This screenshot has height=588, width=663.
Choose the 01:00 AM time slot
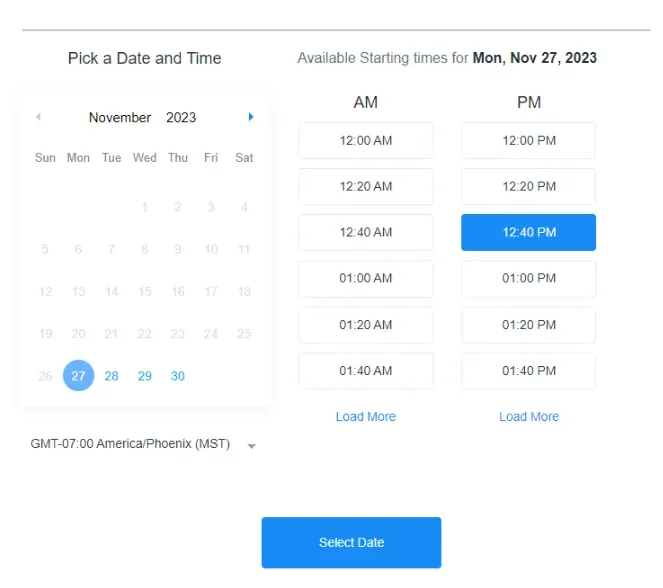(x=366, y=278)
